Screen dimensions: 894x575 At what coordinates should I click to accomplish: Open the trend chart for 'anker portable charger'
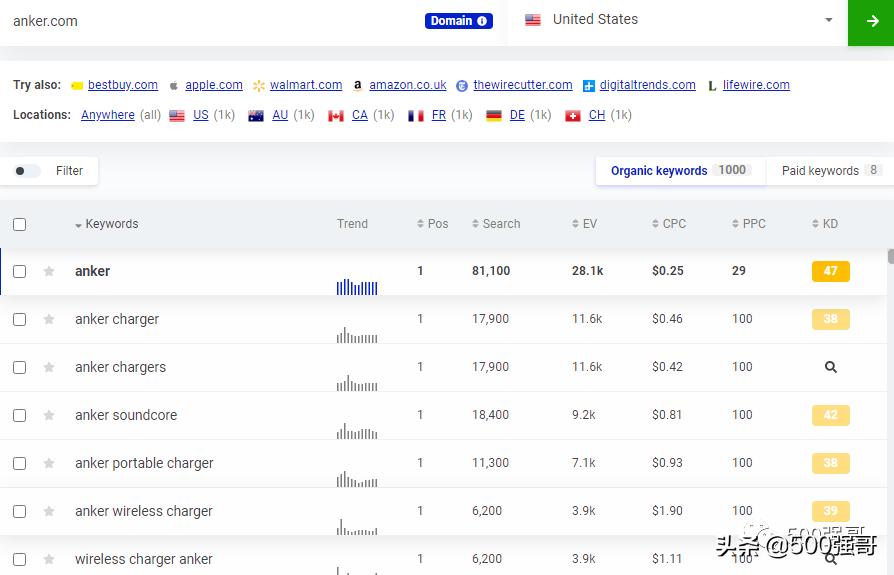tap(357, 479)
